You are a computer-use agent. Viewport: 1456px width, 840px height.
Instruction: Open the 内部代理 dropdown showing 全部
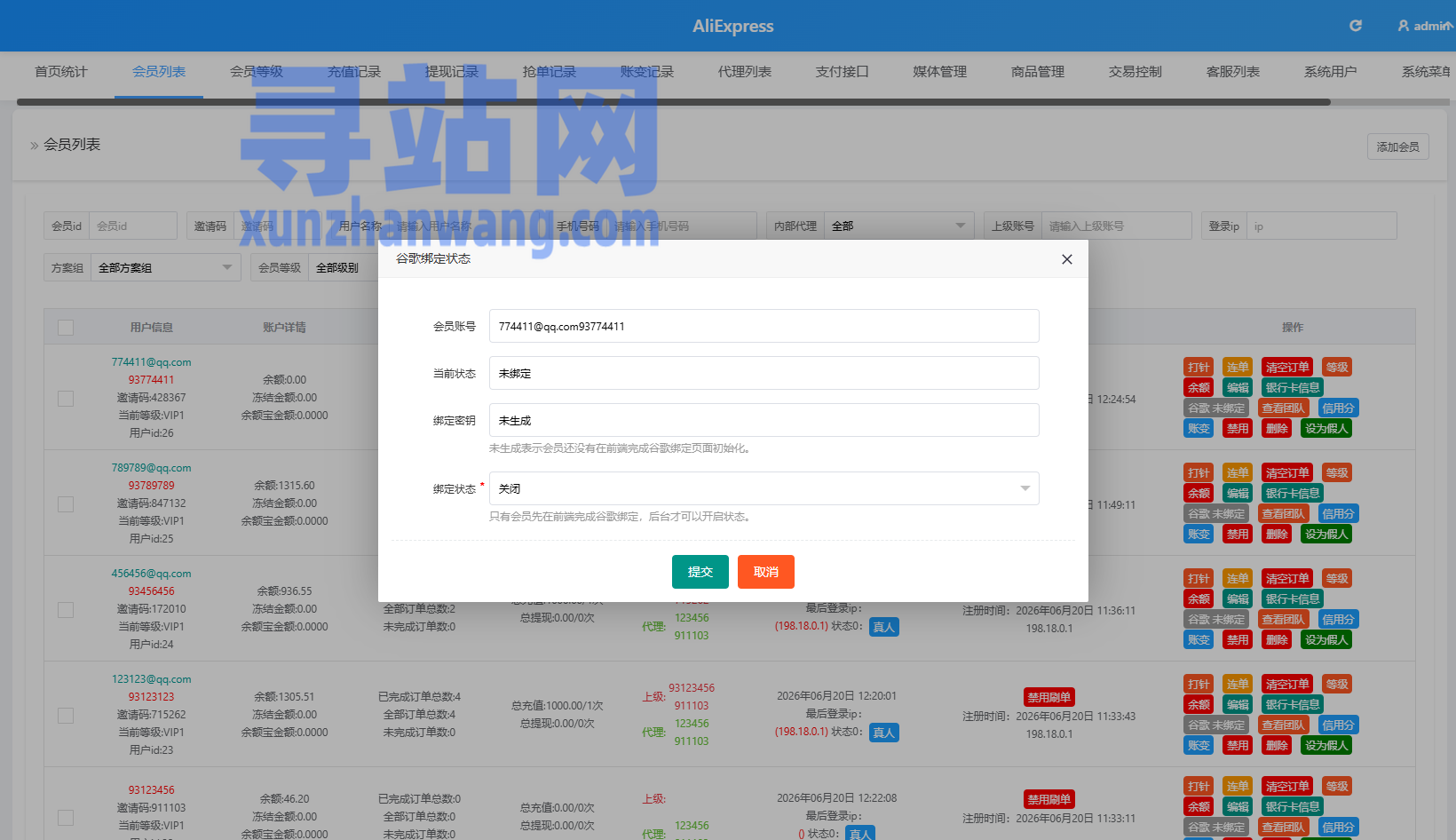coord(899,226)
